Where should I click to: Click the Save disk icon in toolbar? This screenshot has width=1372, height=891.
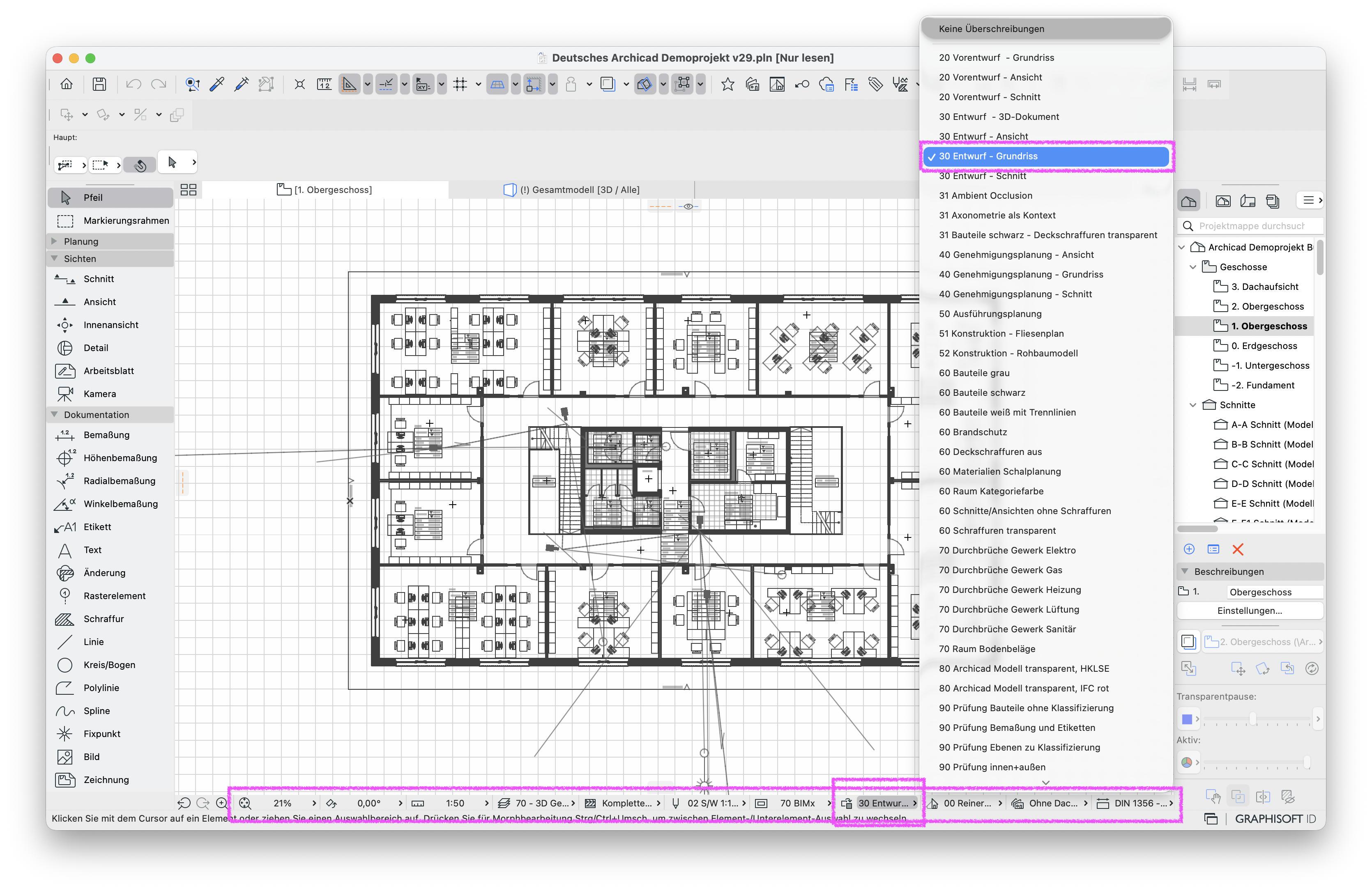coord(99,85)
